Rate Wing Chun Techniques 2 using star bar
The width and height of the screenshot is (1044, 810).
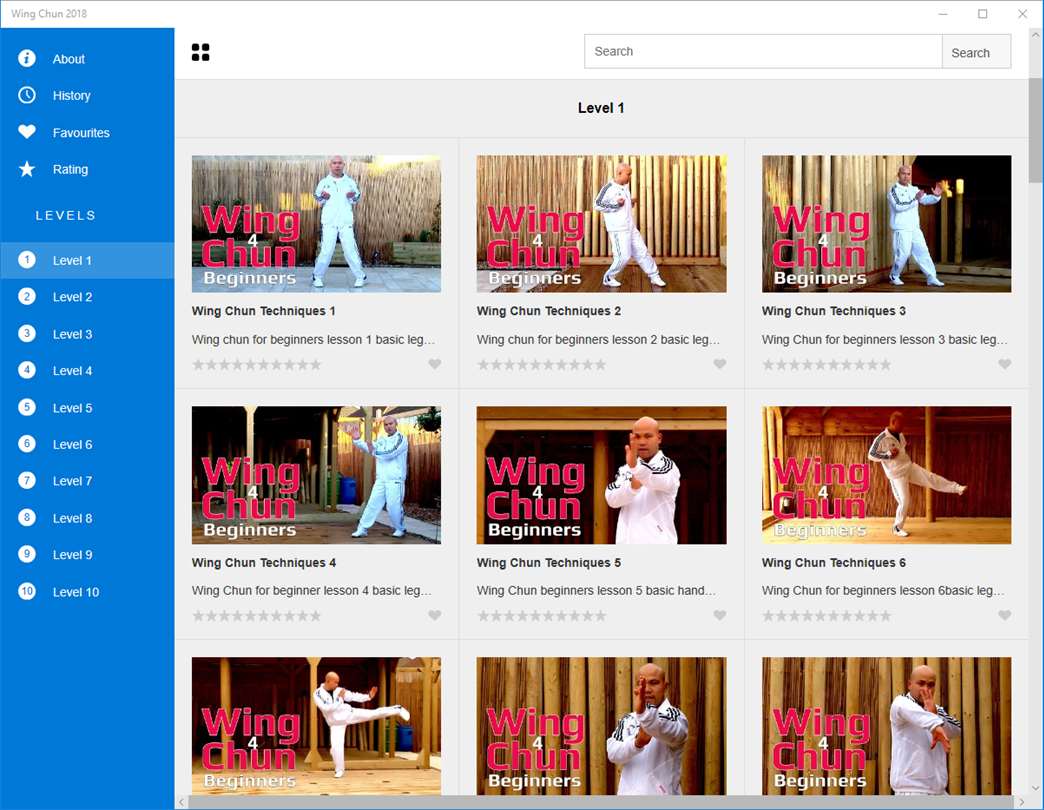pyautogui.click(x=541, y=365)
